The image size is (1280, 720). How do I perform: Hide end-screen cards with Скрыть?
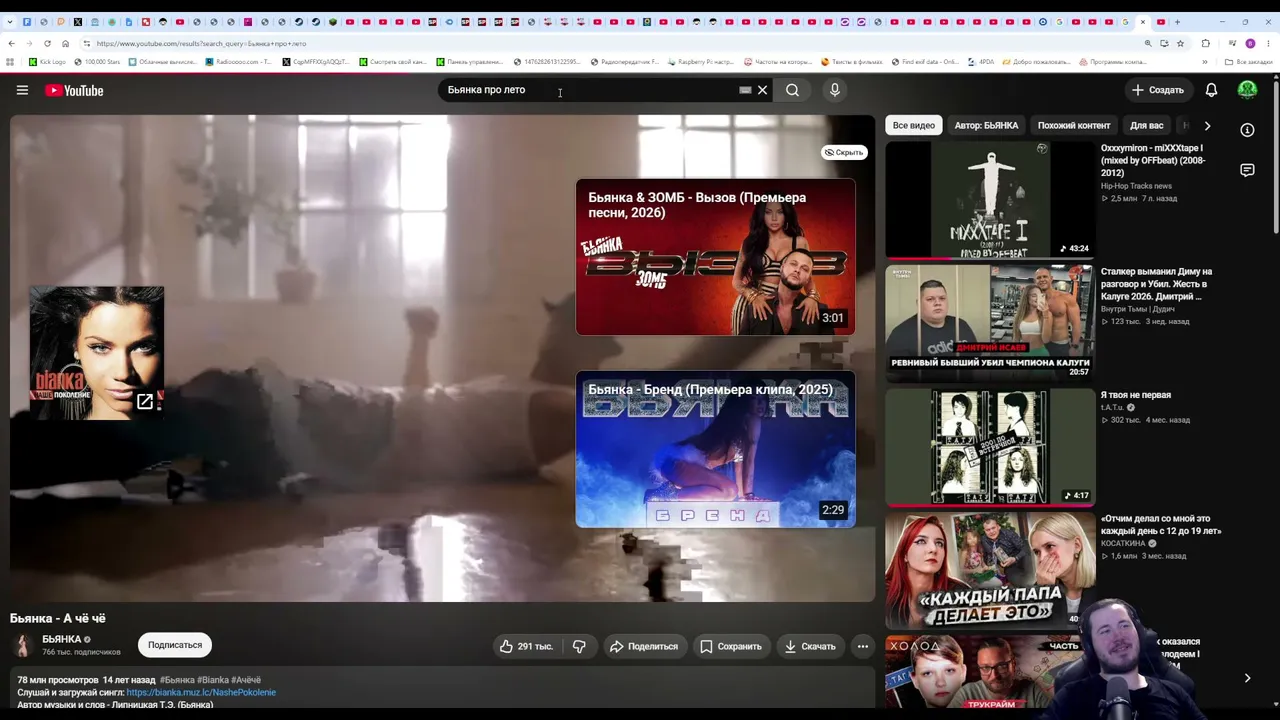(844, 152)
